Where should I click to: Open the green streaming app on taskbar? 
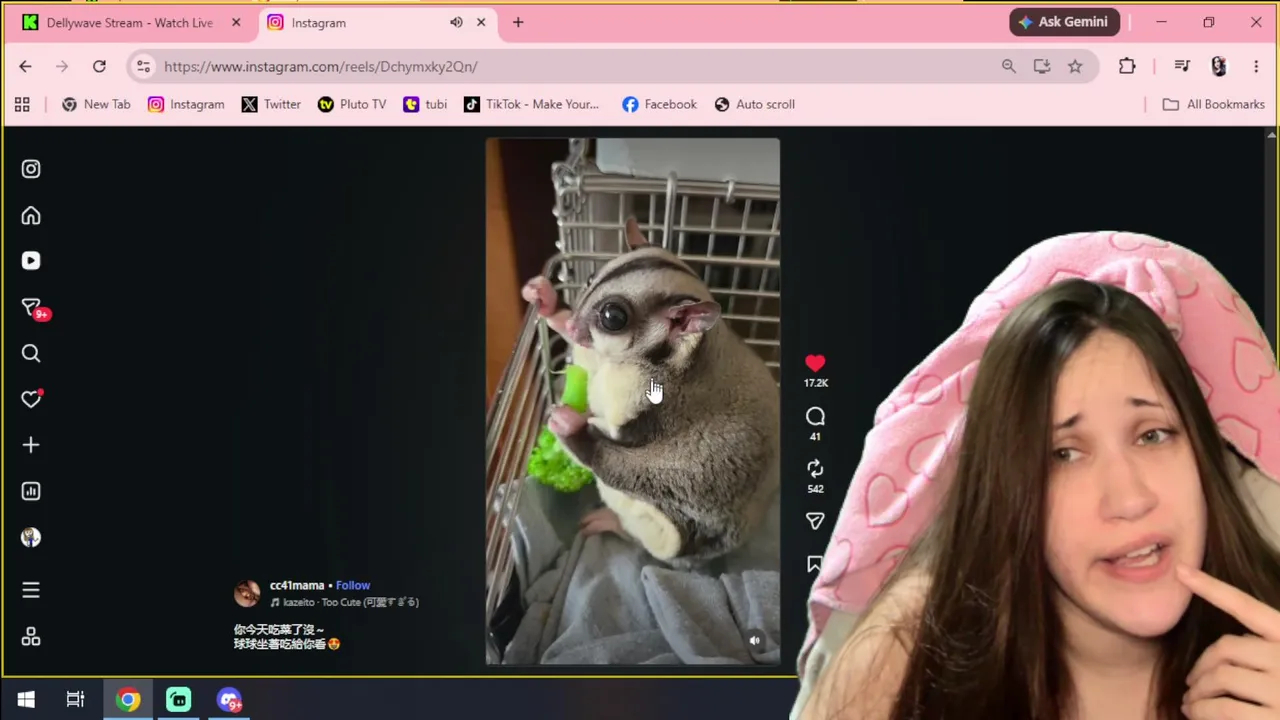point(178,699)
